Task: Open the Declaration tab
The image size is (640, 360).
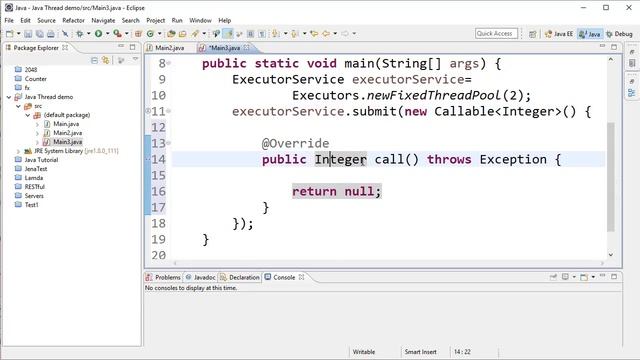Action: [x=240, y=278]
